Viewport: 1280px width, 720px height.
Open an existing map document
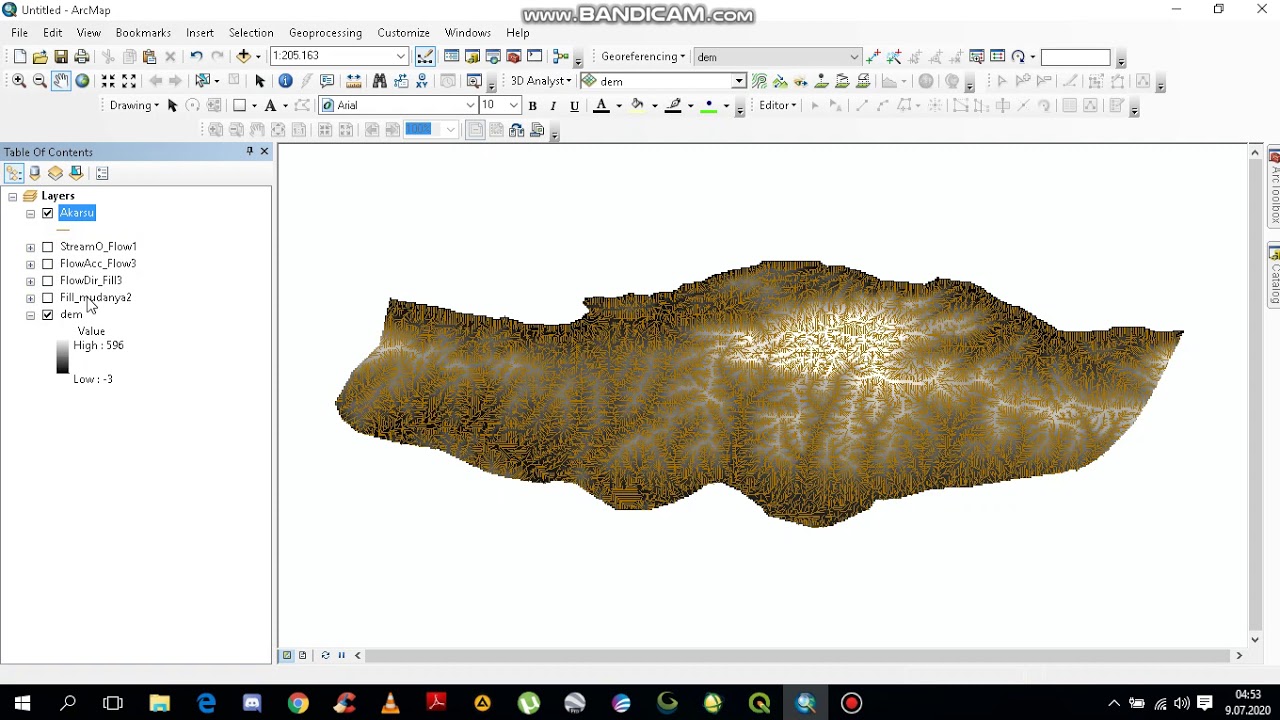click(40, 57)
